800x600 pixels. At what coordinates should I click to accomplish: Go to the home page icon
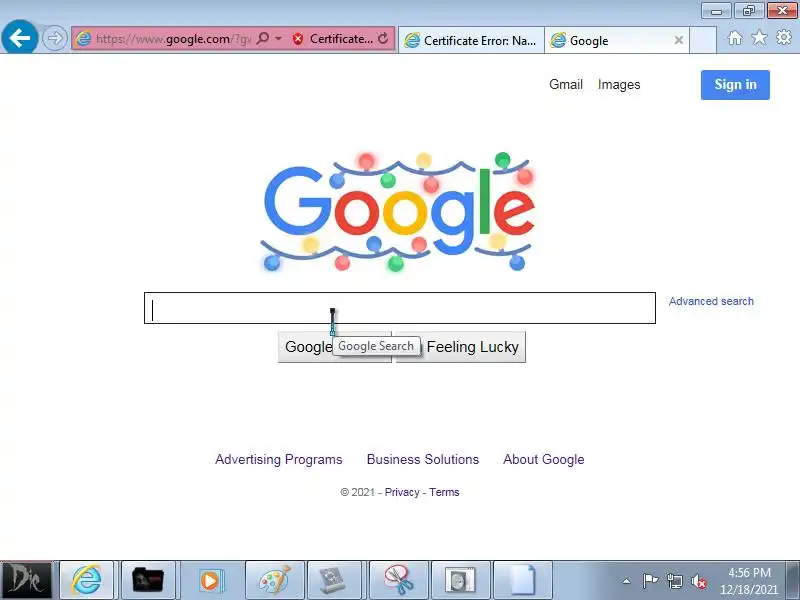735,38
